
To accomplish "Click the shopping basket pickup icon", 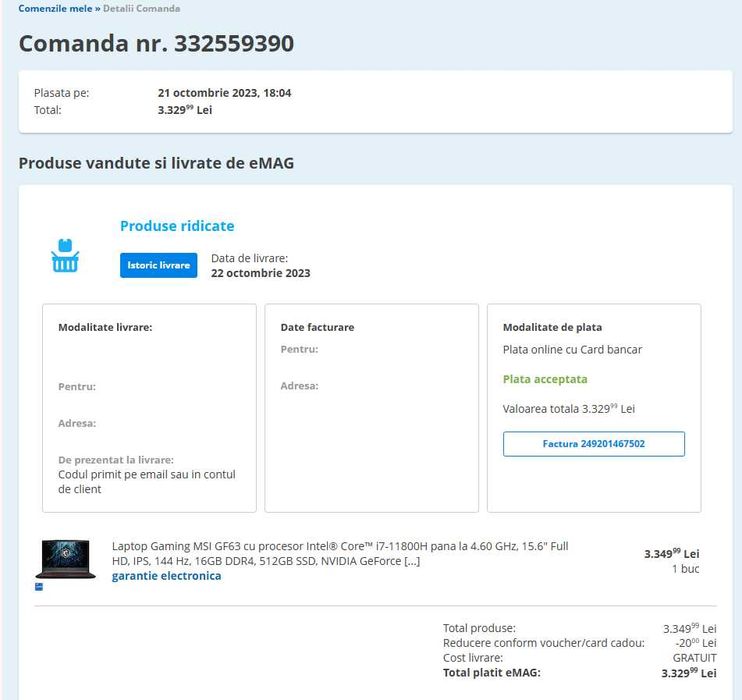I will [x=65, y=256].
